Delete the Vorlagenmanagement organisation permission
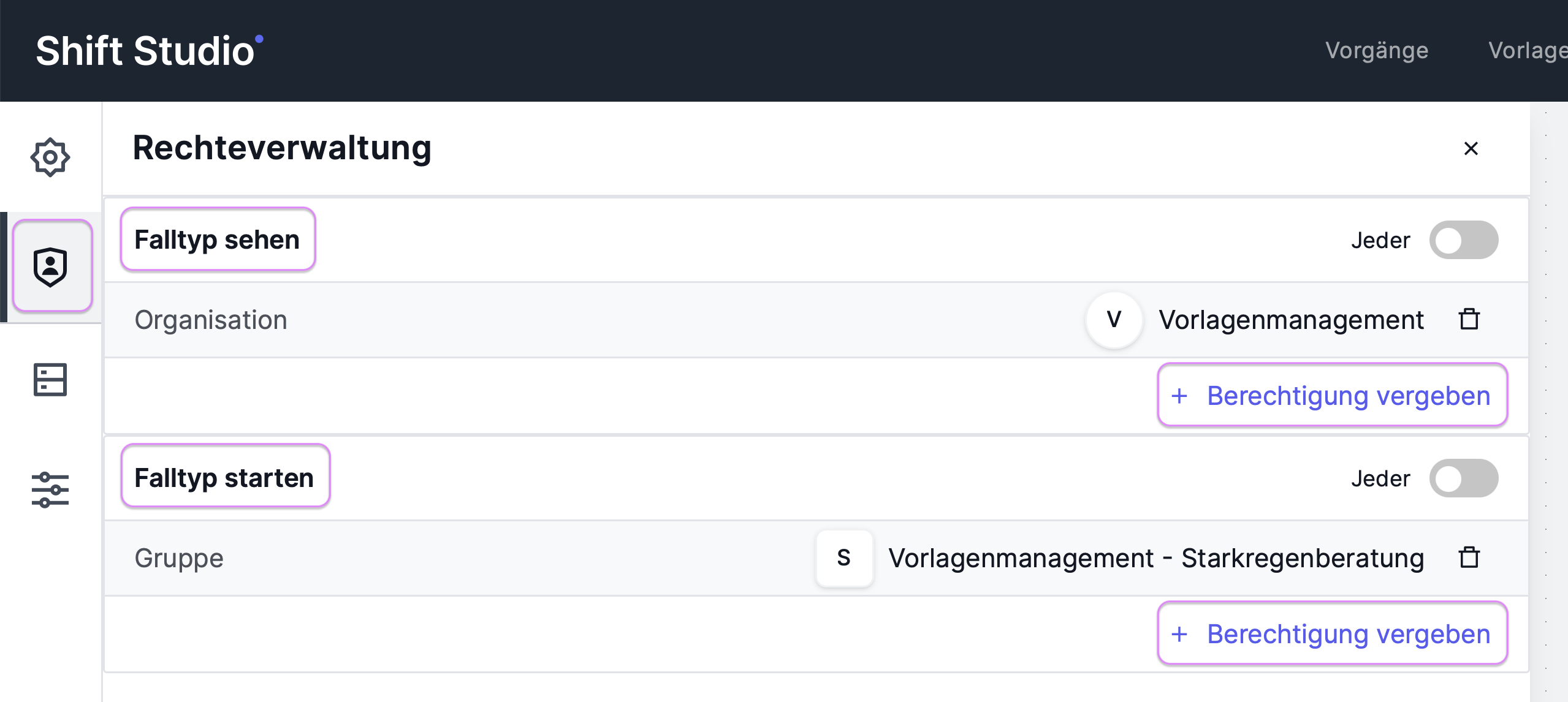 (1469, 319)
